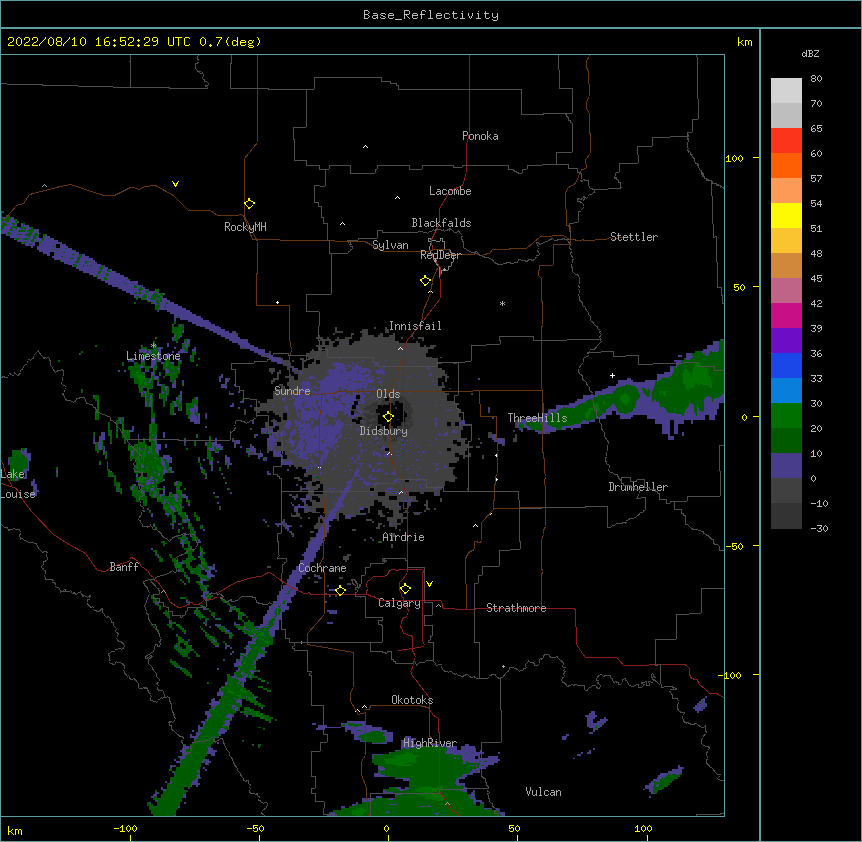Viewport: 862px width, 842px height.
Task: Pick the light blue 30–33 dBZ legend swatch
Action: [786, 391]
